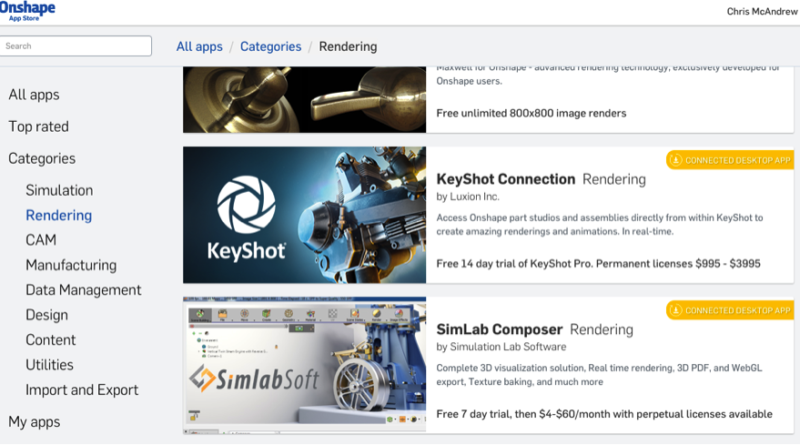Open the Manufacturing category
Screen dimensions: 800x445
[x=71, y=265]
